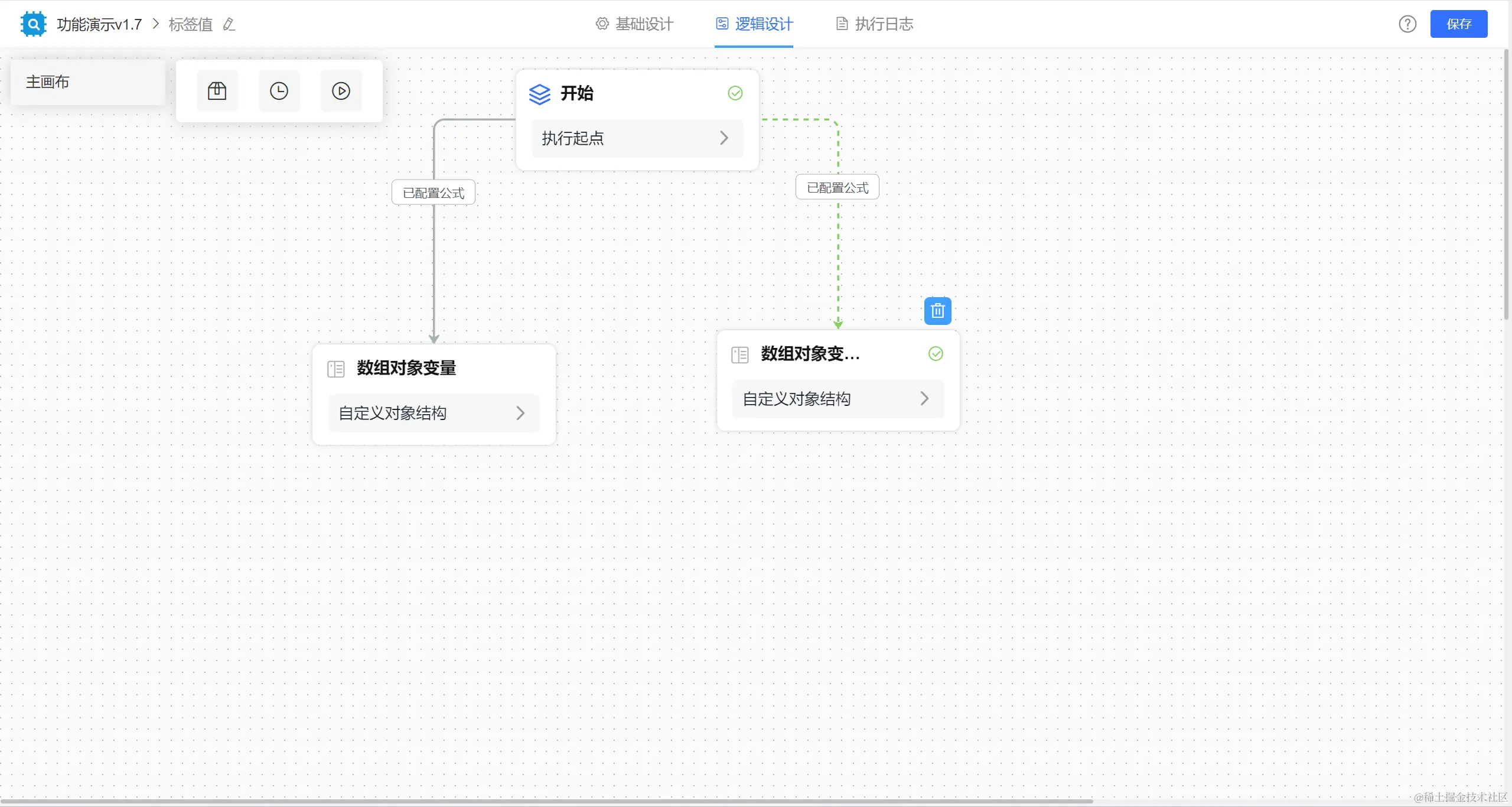Expand the 执行起点 row chevron
The image size is (1512, 807).
(724, 138)
